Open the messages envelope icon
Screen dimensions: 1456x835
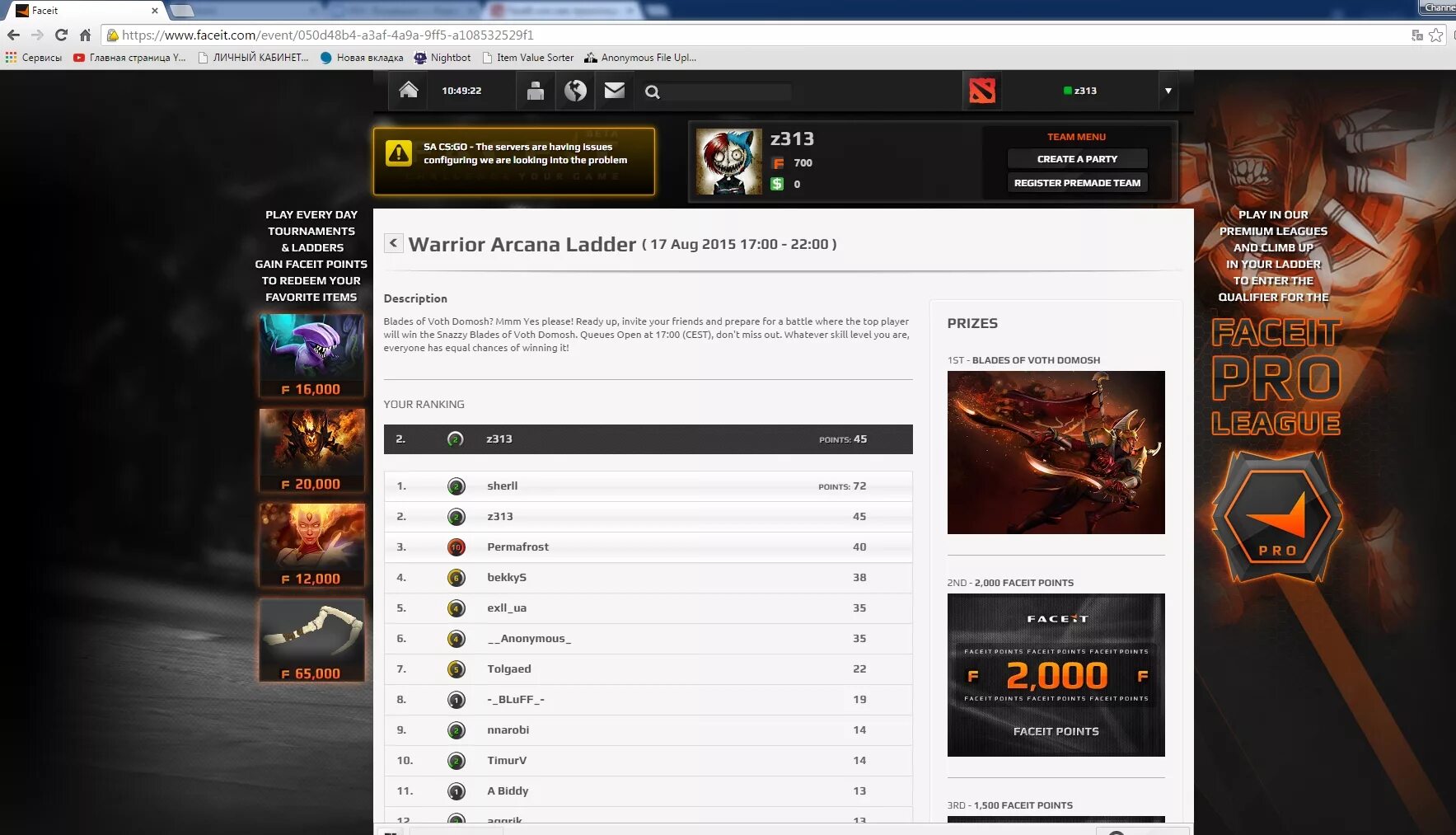[x=615, y=91]
